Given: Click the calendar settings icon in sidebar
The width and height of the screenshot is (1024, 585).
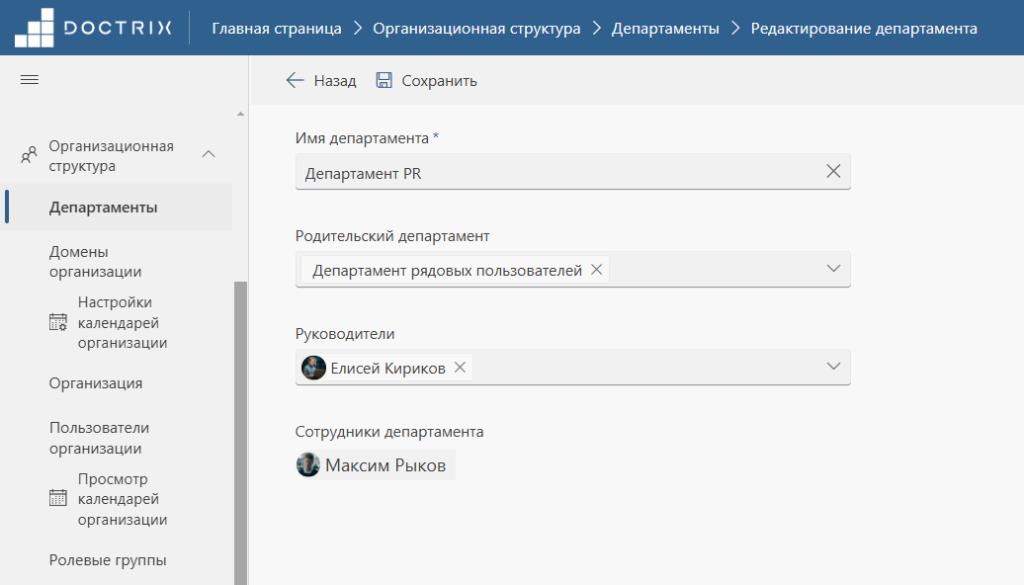Looking at the screenshot, I should (x=58, y=322).
